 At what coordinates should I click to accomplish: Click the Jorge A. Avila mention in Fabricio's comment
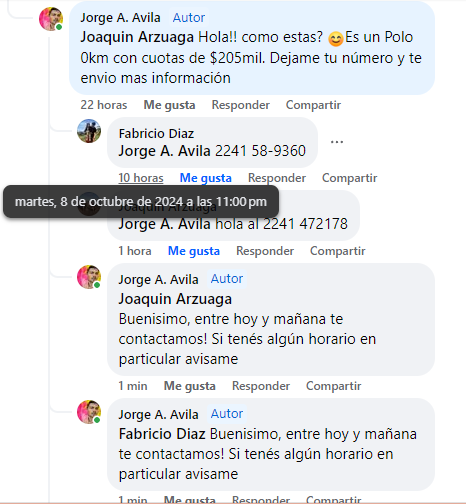click(x=165, y=151)
